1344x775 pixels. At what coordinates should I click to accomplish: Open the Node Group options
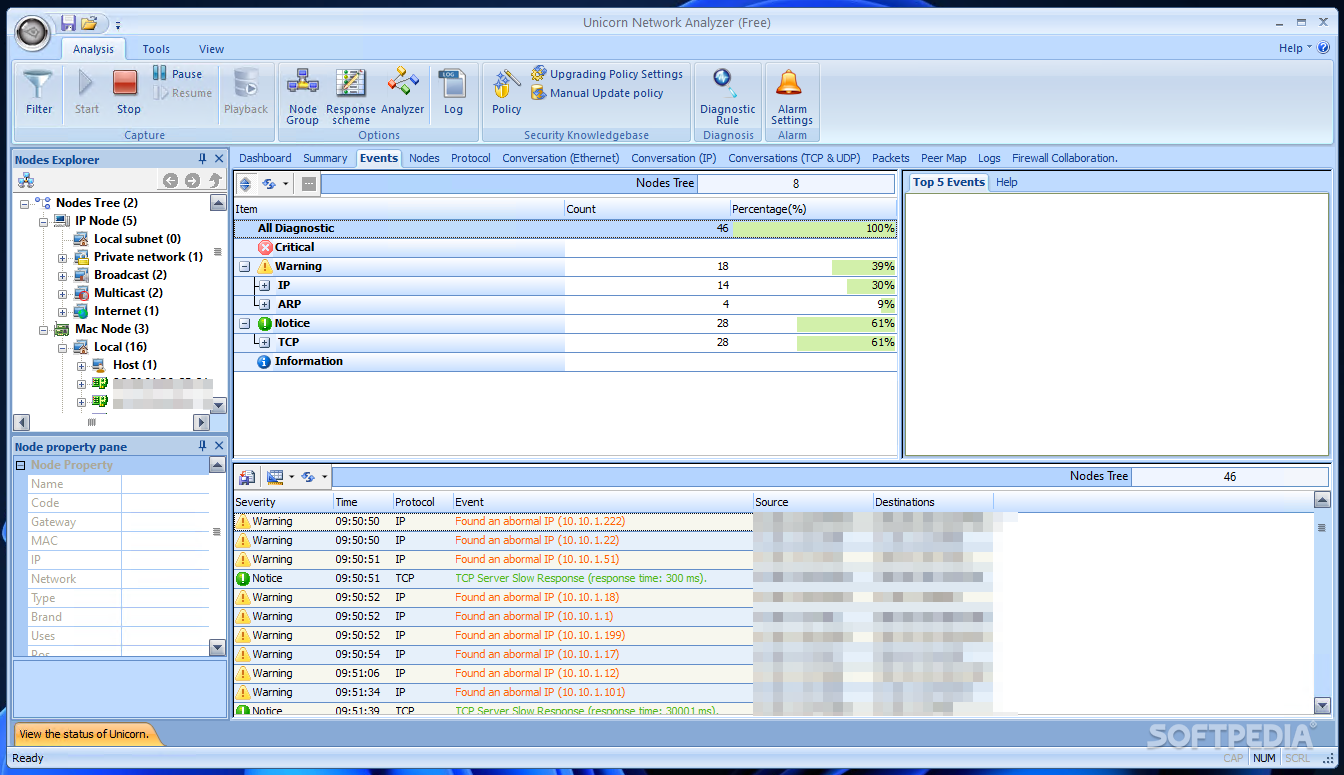(302, 96)
